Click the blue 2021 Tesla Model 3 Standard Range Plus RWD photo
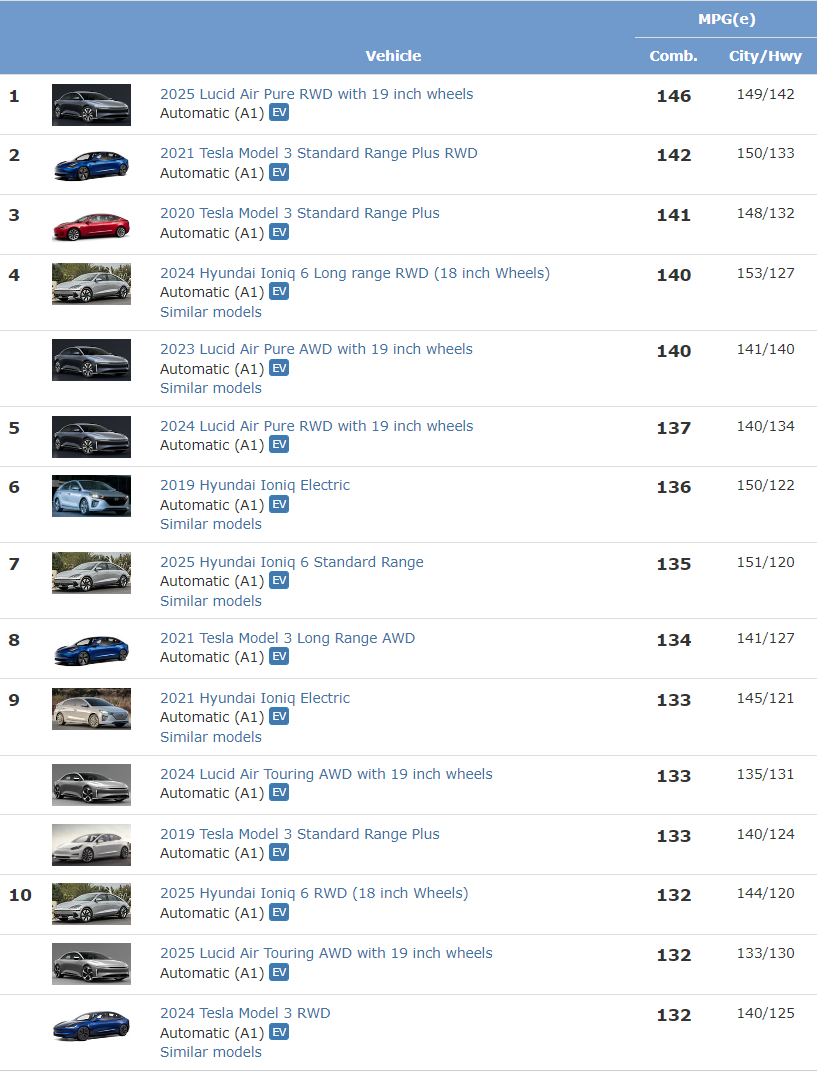Image resolution: width=817 pixels, height=1073 pixels. tap(91, 165)
